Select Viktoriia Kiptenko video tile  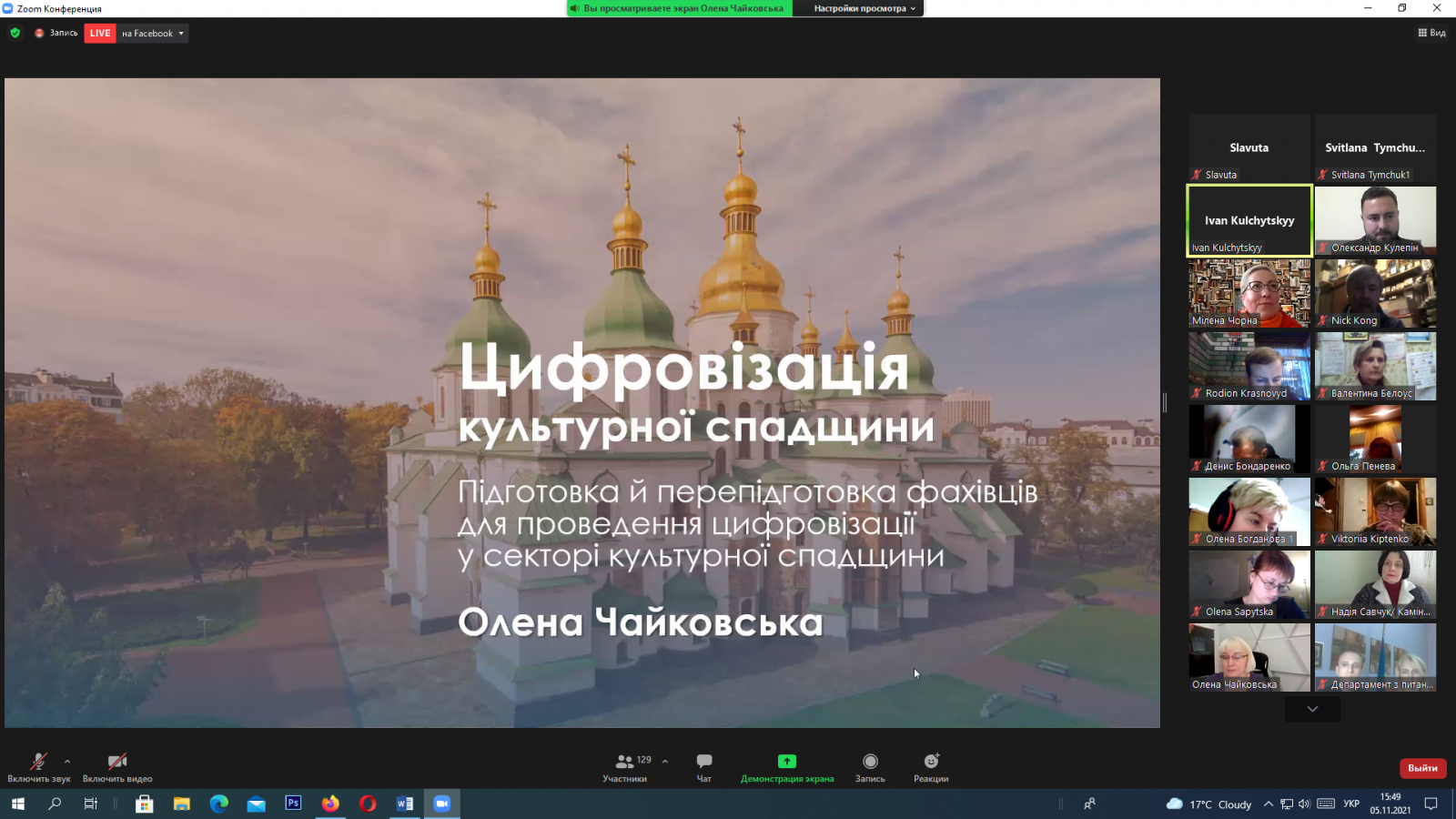pos(1375,511)
